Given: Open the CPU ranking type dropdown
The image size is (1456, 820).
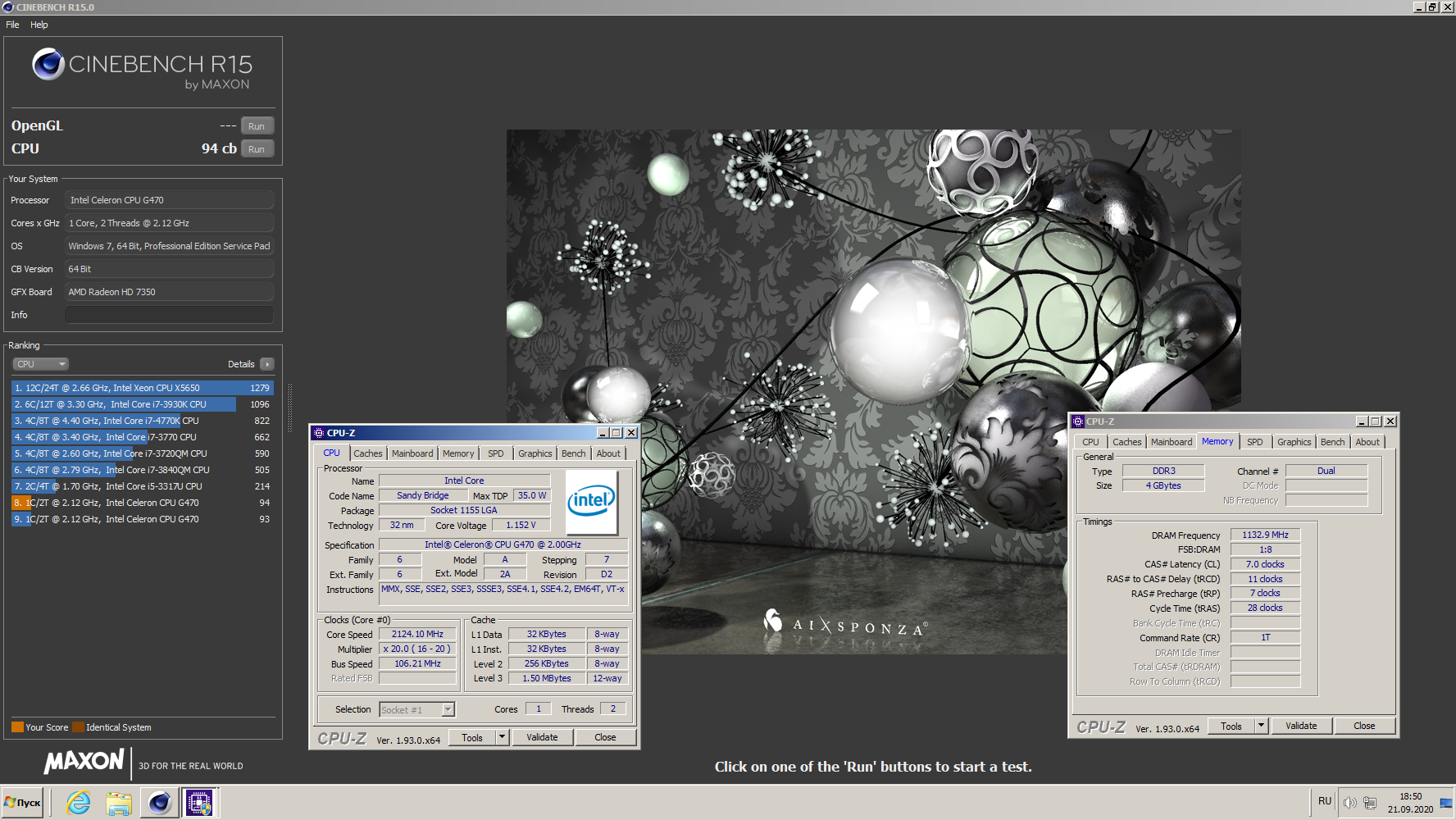Looking at the screenshot, I should pos(40,364).
